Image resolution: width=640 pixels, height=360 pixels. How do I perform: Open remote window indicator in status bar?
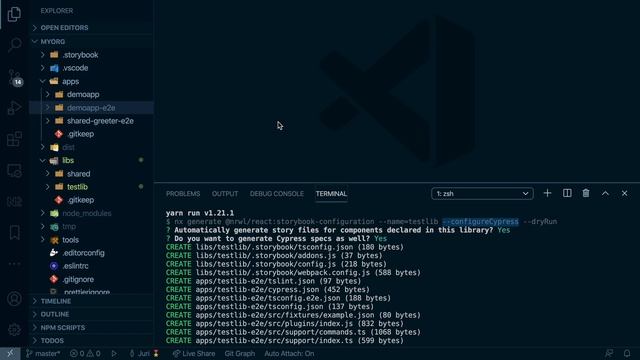[10, 353]
